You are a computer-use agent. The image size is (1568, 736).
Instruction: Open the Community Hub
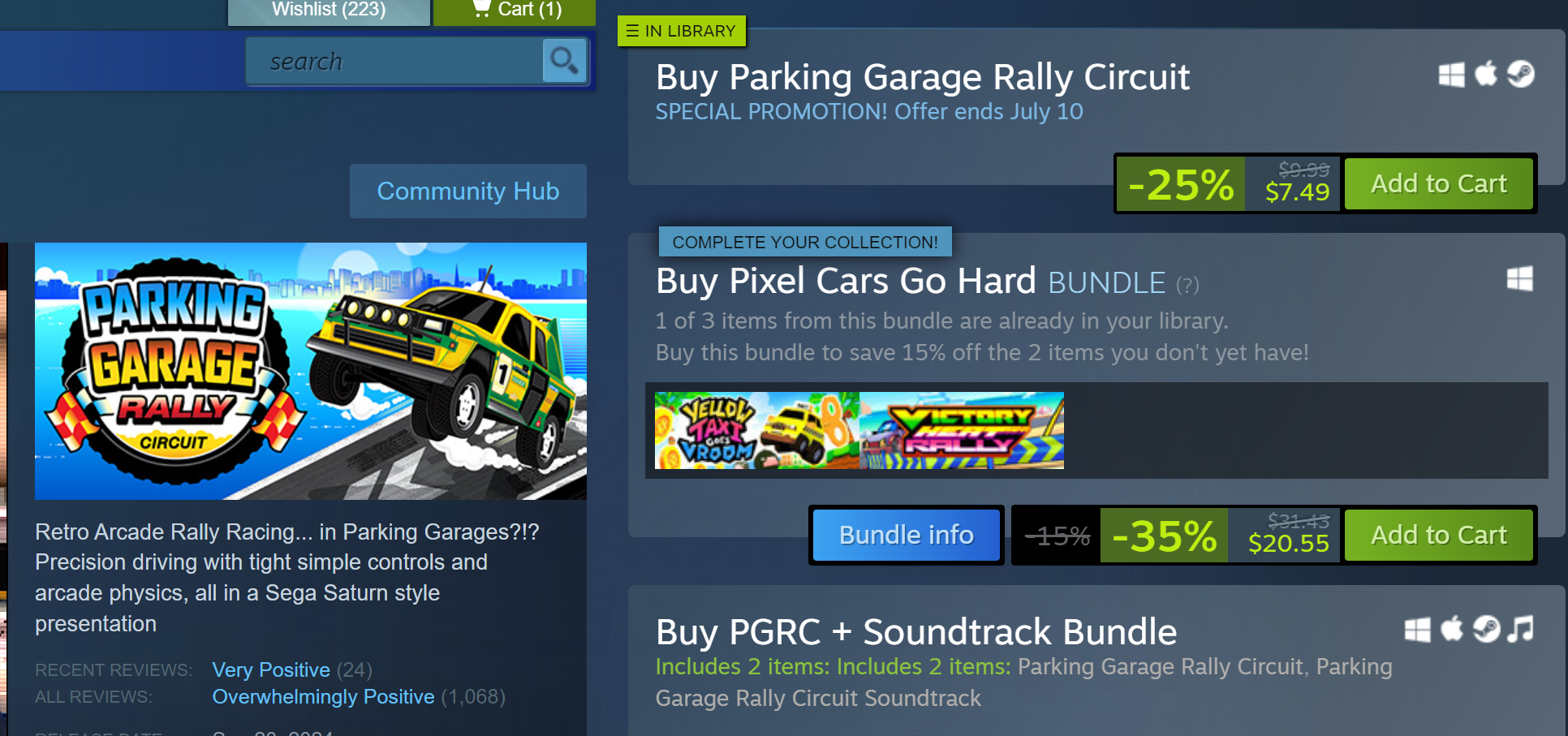467,191
